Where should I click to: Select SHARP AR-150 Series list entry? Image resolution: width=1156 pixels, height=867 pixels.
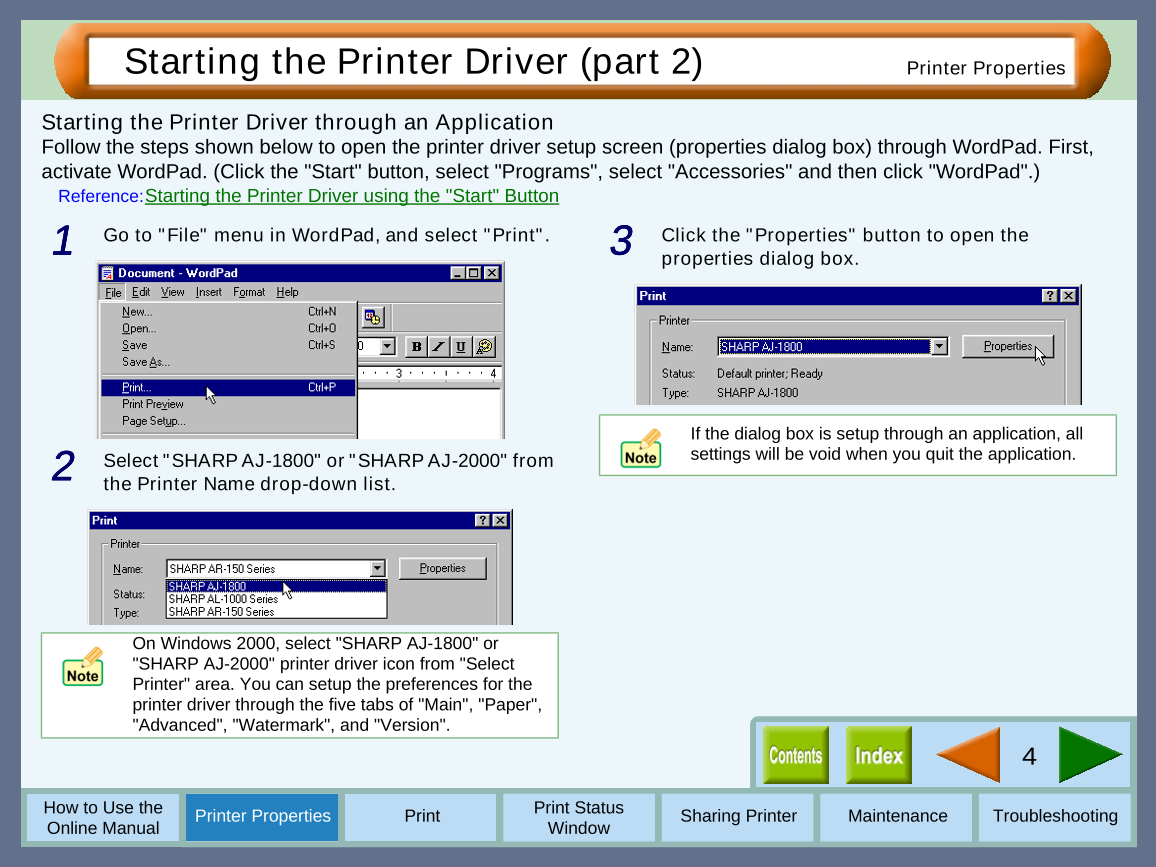click(x=276, y=612)
